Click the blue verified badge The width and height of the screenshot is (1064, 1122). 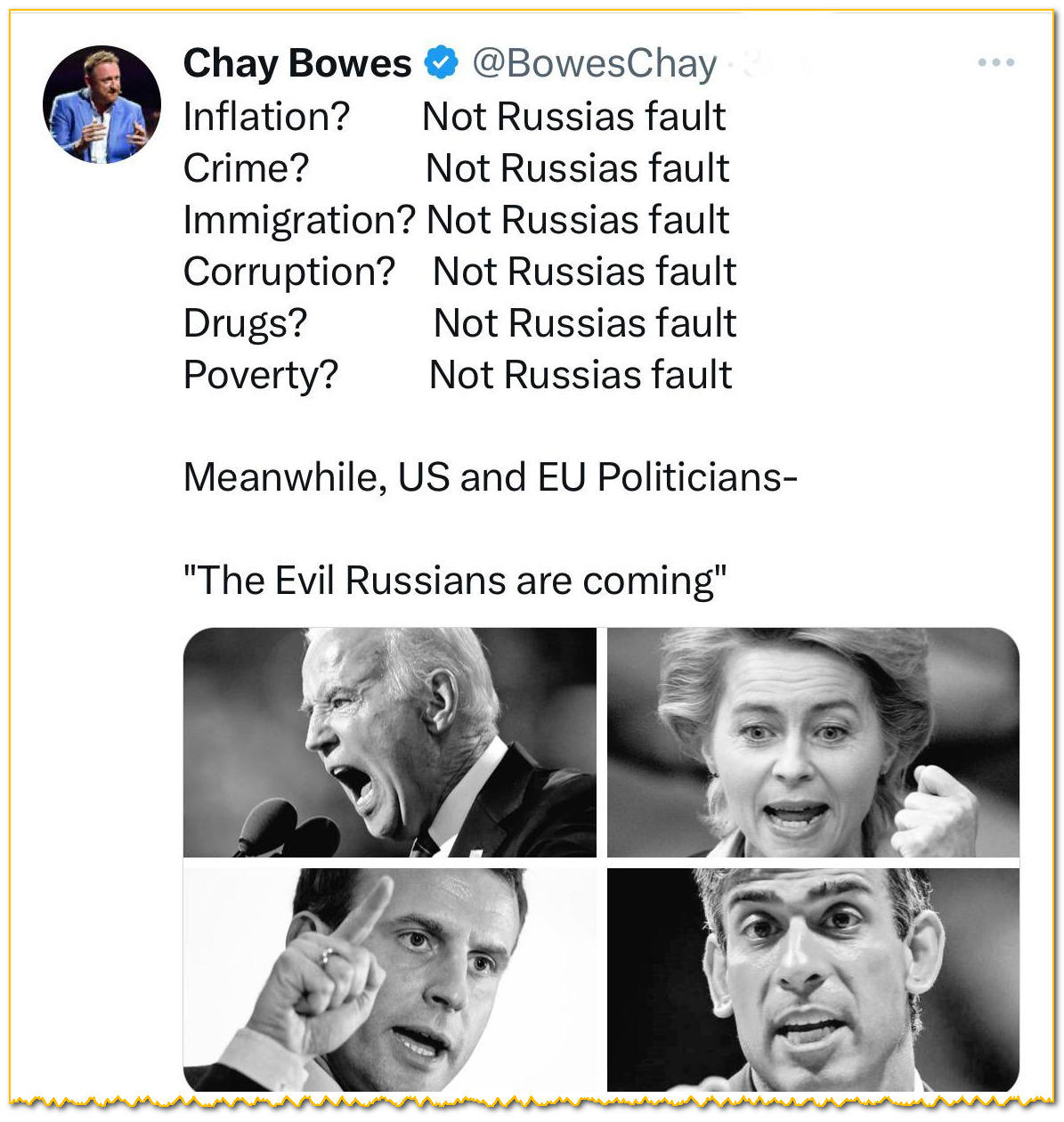click(x=441, y=62)
